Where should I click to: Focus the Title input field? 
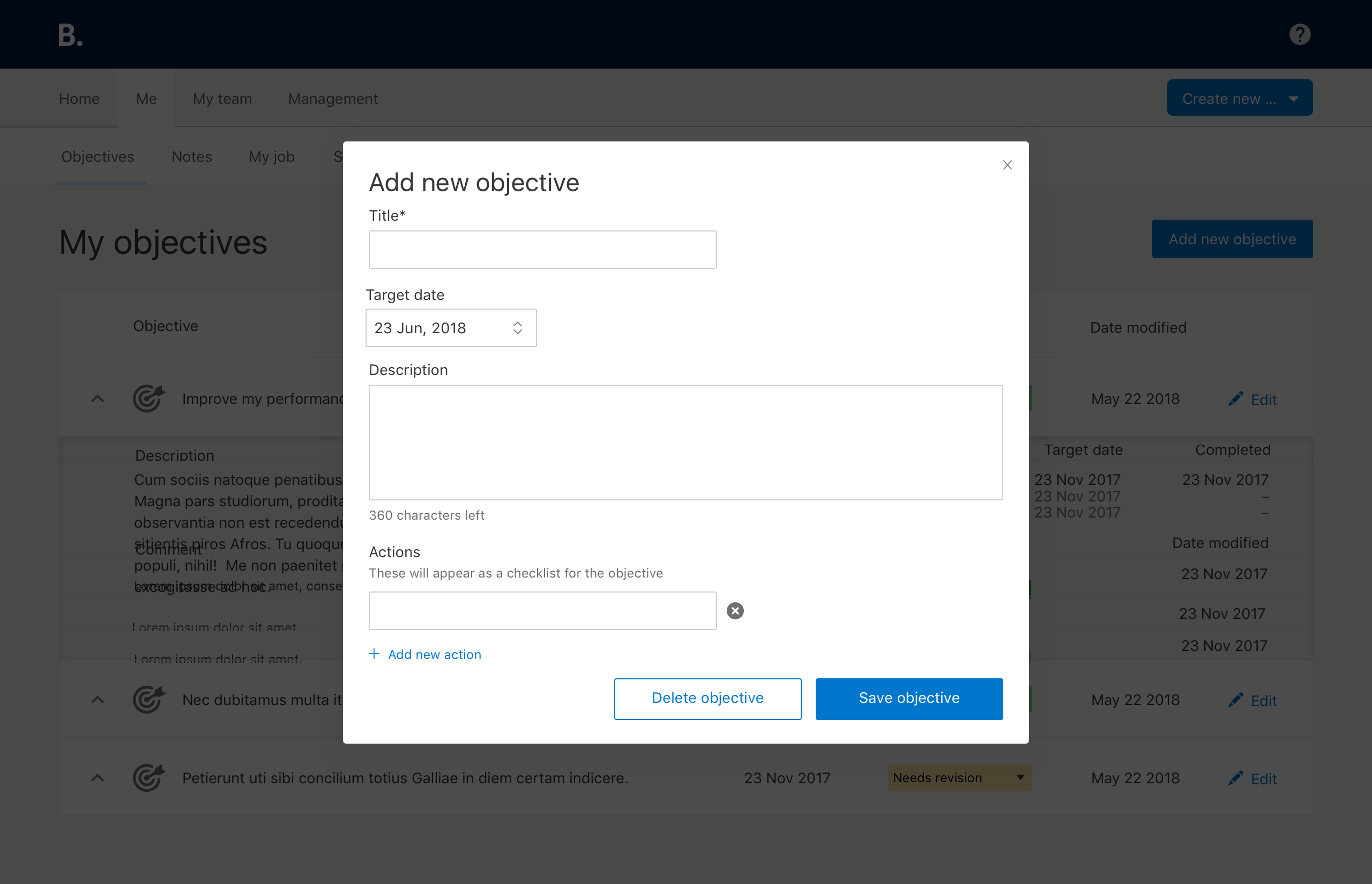[542, 250]
